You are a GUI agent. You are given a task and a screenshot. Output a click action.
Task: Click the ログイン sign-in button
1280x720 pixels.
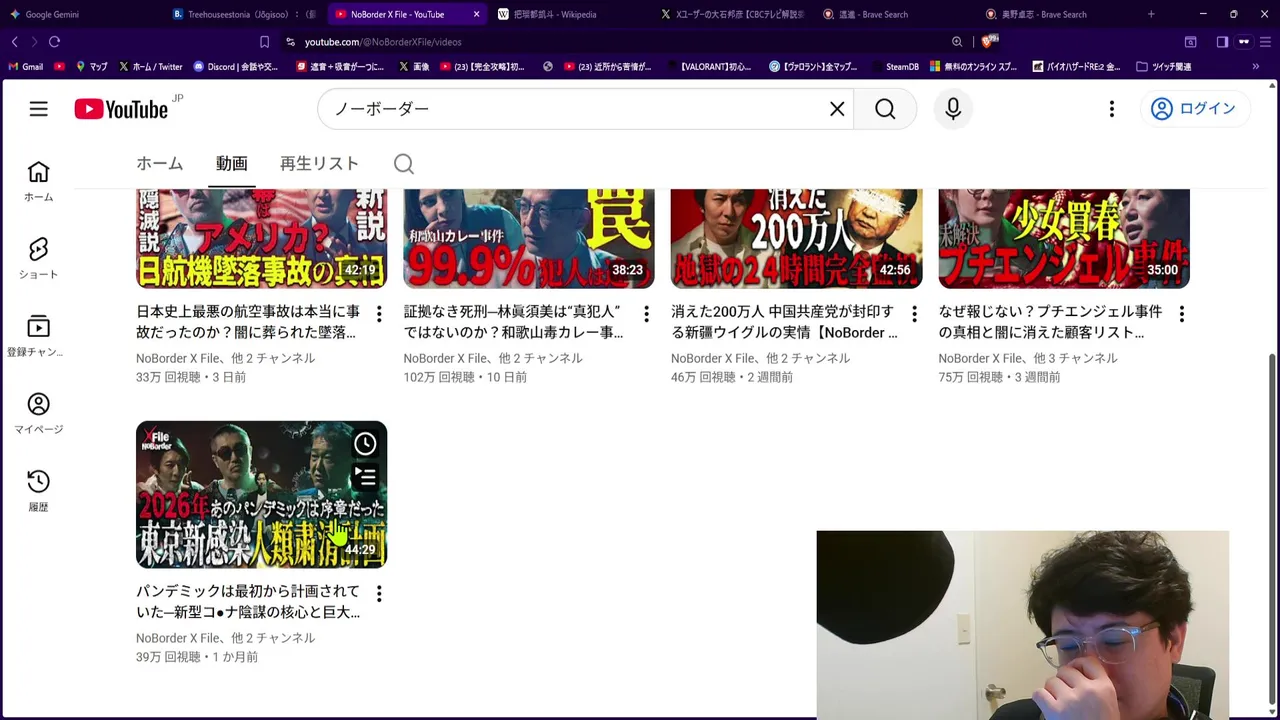(1194, 109)
